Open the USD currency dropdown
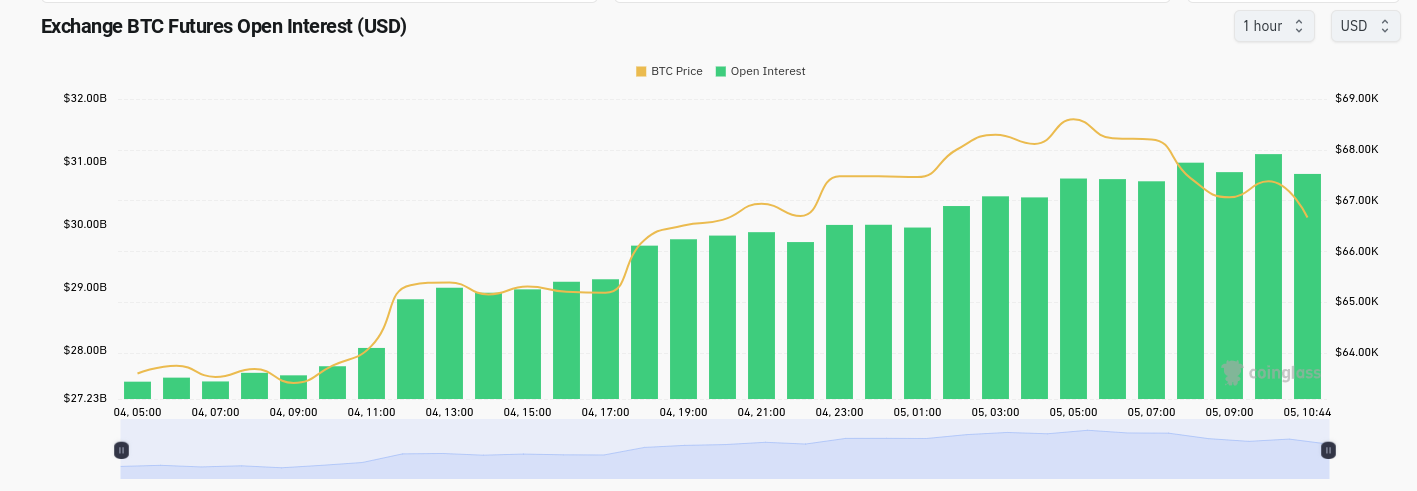Screen dimensions: 1417x491 [1365, 26]
